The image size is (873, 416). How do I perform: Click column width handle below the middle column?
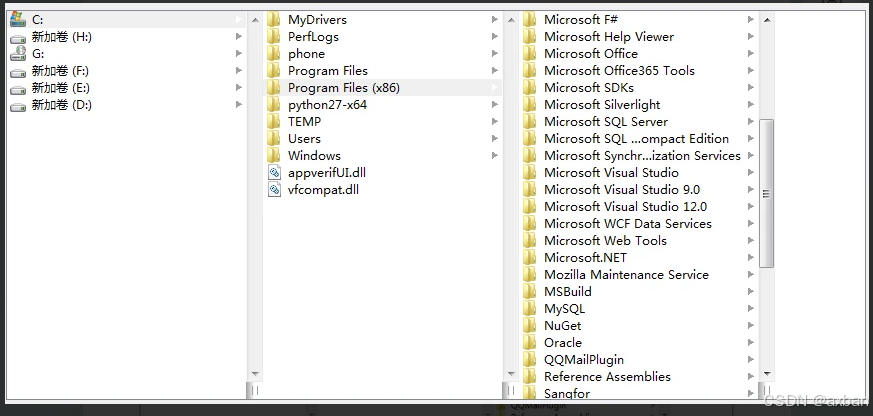point(511,390)
